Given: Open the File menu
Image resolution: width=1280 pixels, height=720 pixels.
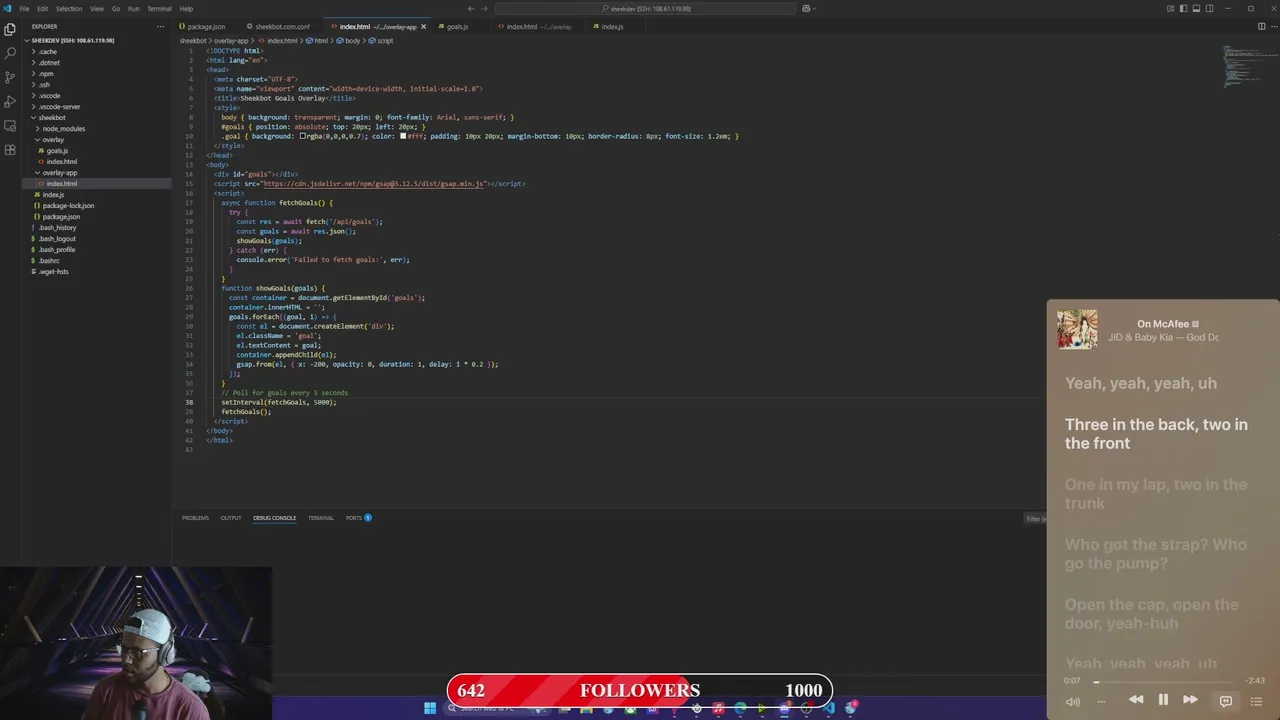Looking at the screenshot, I should pyautogui.click(x=24, y=8).
